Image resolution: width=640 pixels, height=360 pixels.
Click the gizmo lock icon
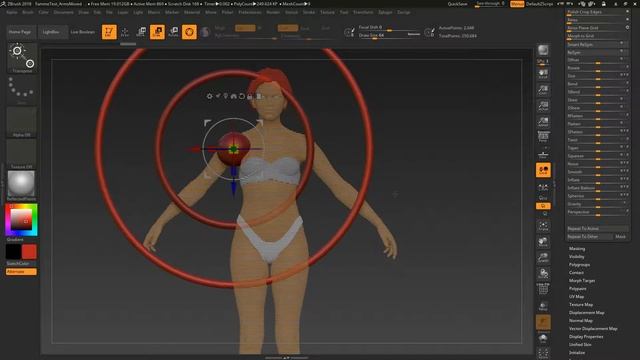click(250, 96)
